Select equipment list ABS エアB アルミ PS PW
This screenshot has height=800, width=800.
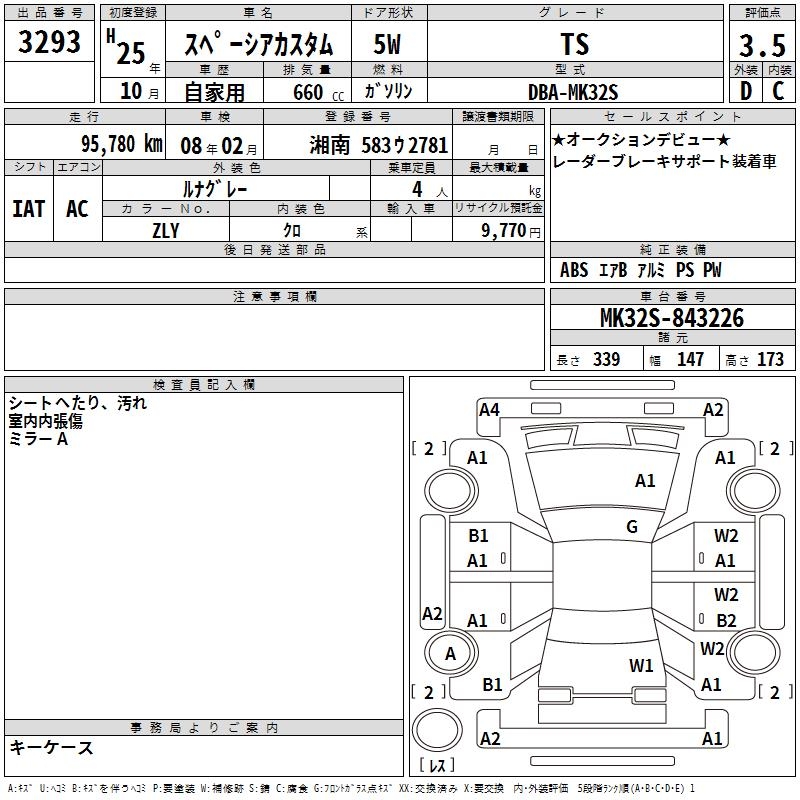coord(640,270)
